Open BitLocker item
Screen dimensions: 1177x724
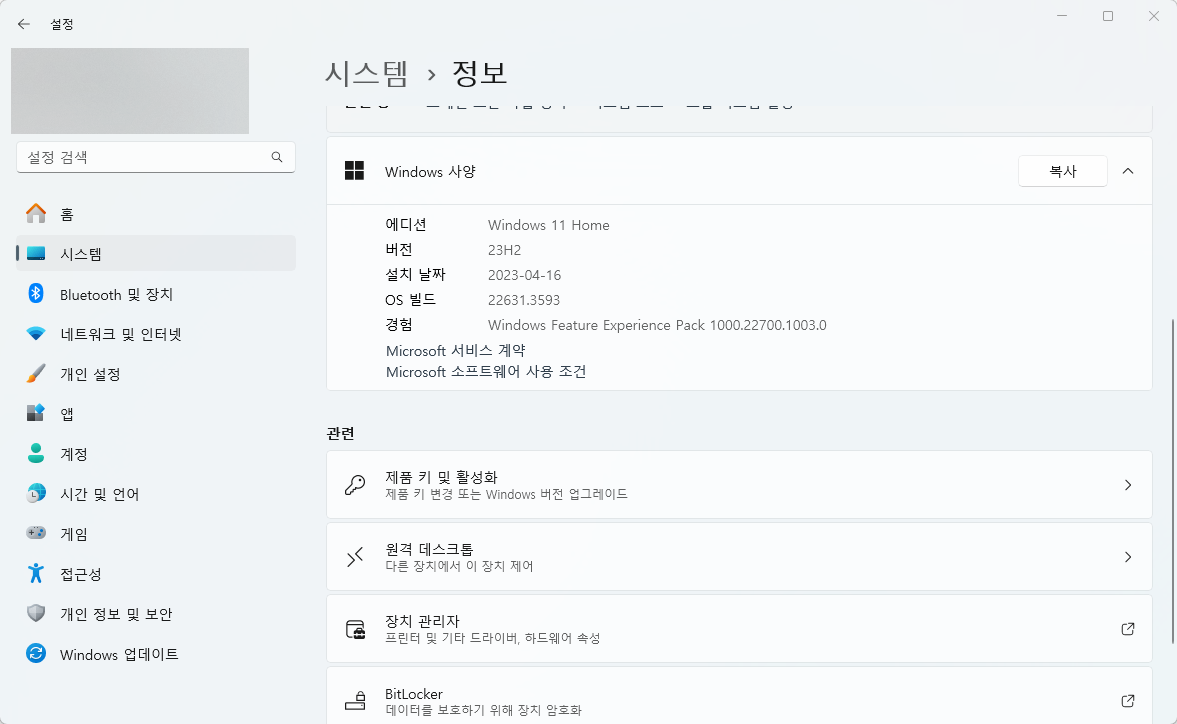pyautogui.click(x=739, y=695)
